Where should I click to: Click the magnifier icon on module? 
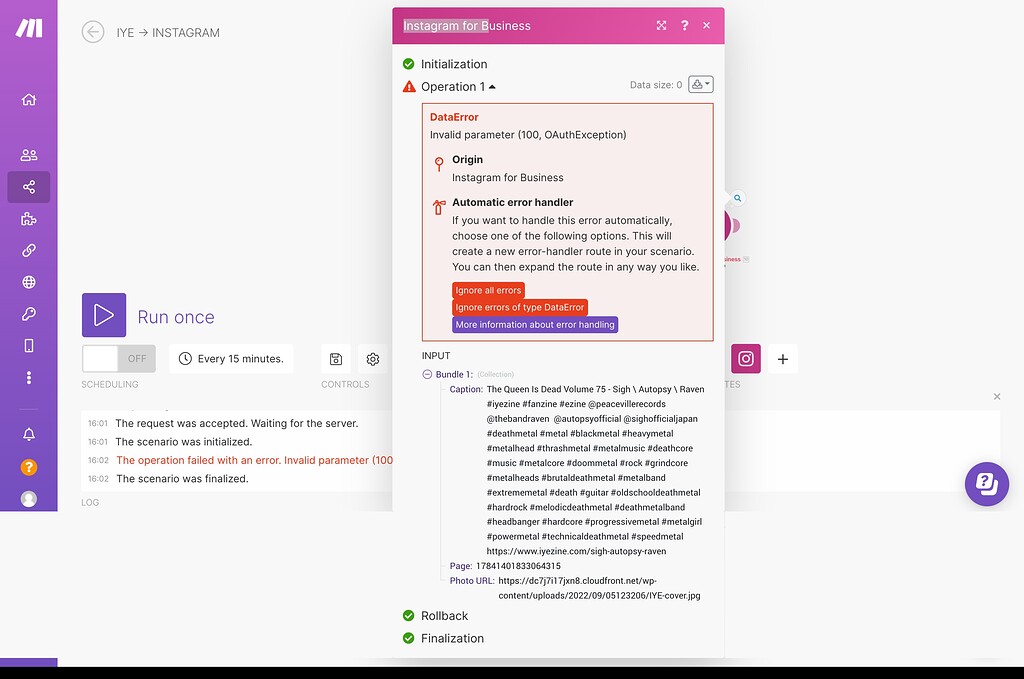(x=737, y=198)
